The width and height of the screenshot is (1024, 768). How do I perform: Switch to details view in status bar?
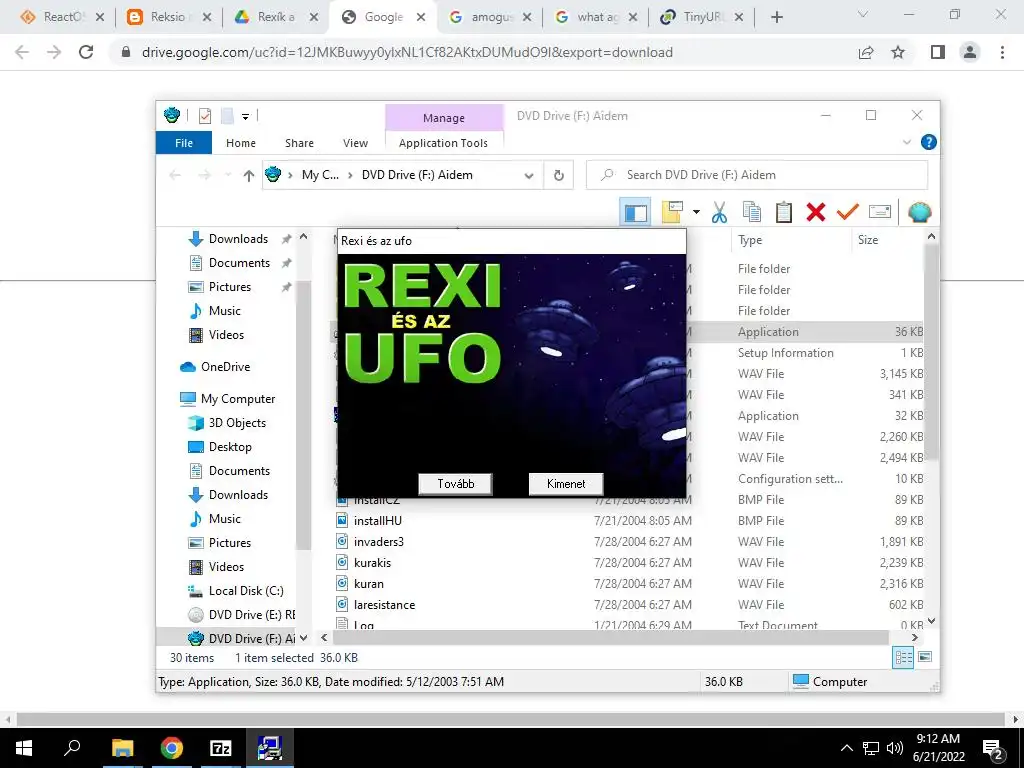(903, 658)
